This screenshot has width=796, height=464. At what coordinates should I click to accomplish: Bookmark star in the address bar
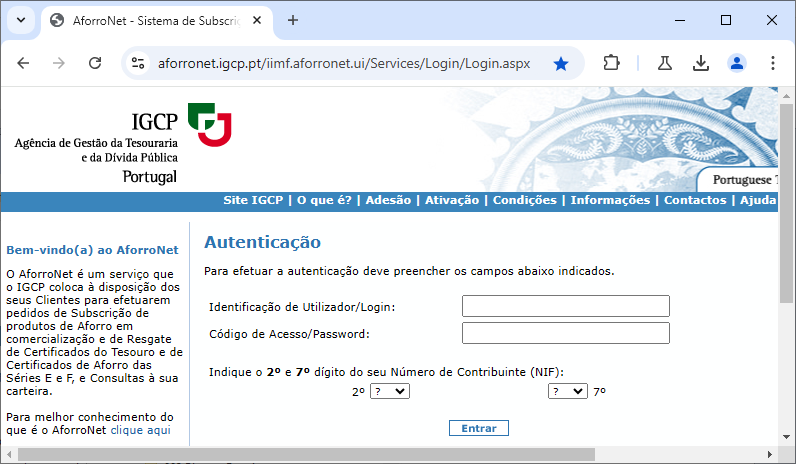[x=561, y=64]
